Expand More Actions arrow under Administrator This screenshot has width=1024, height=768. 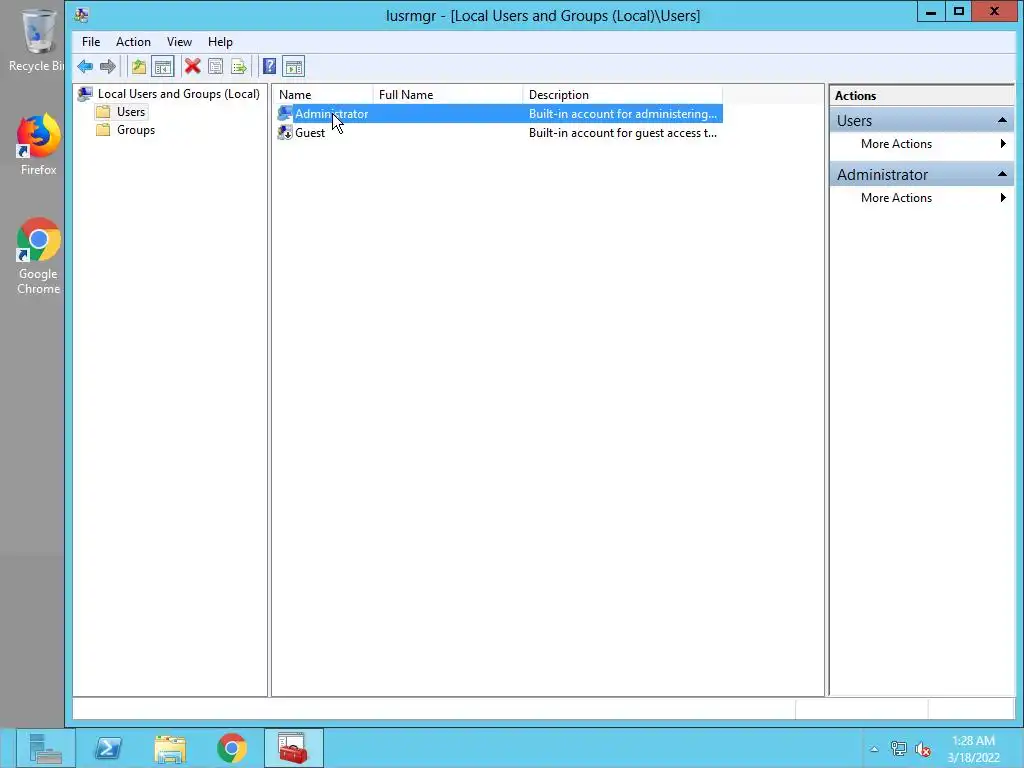pos(1003,198)
